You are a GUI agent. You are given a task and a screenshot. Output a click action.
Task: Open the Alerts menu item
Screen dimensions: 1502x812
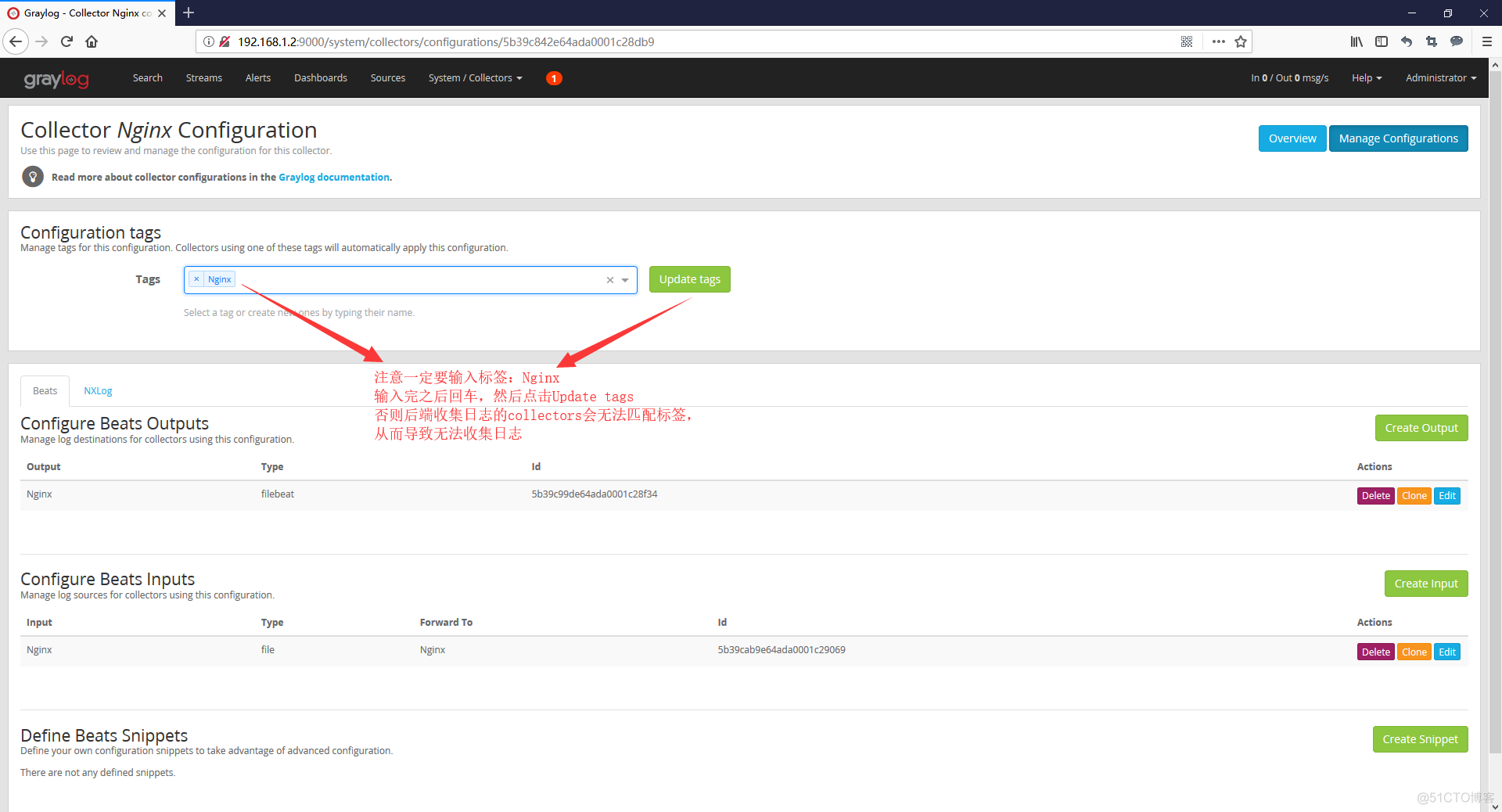click(x=258, y=78)
